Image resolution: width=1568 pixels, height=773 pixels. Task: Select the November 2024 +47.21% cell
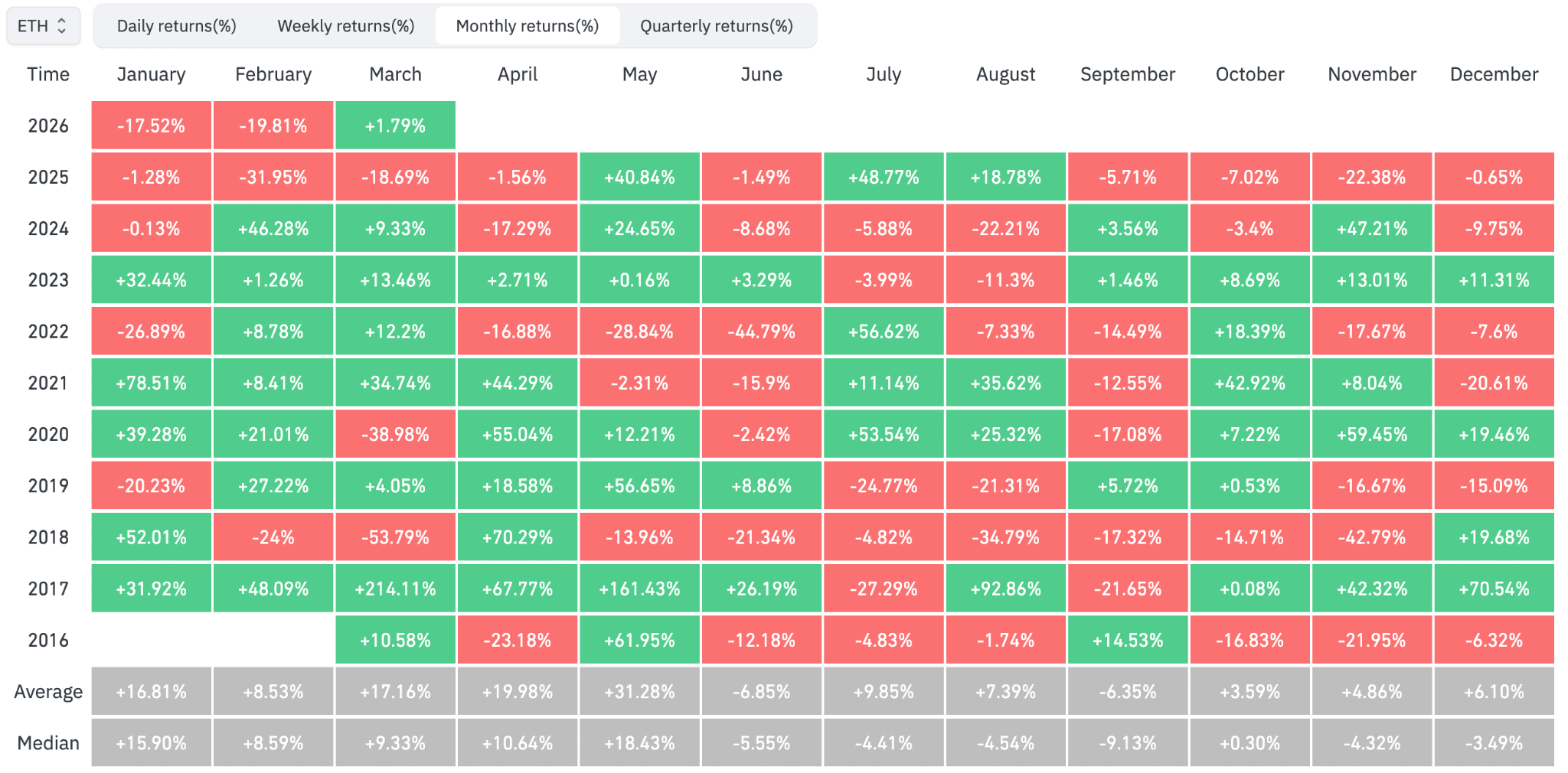point(1371,229)
